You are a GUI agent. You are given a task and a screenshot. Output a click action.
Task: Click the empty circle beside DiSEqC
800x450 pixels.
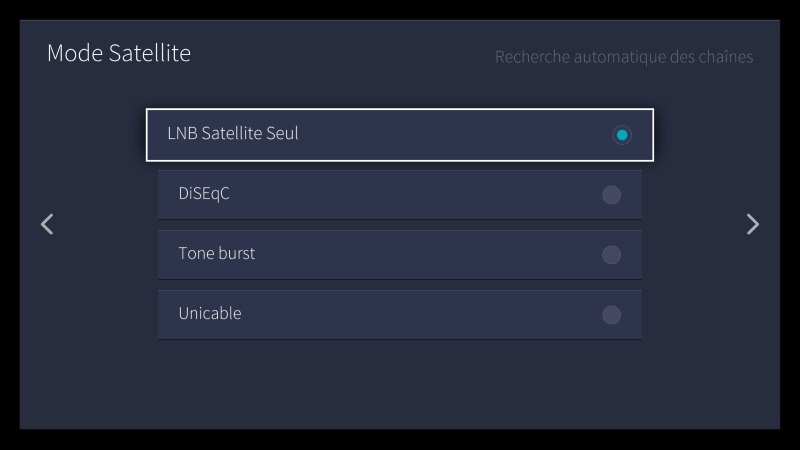click(611, 195)
